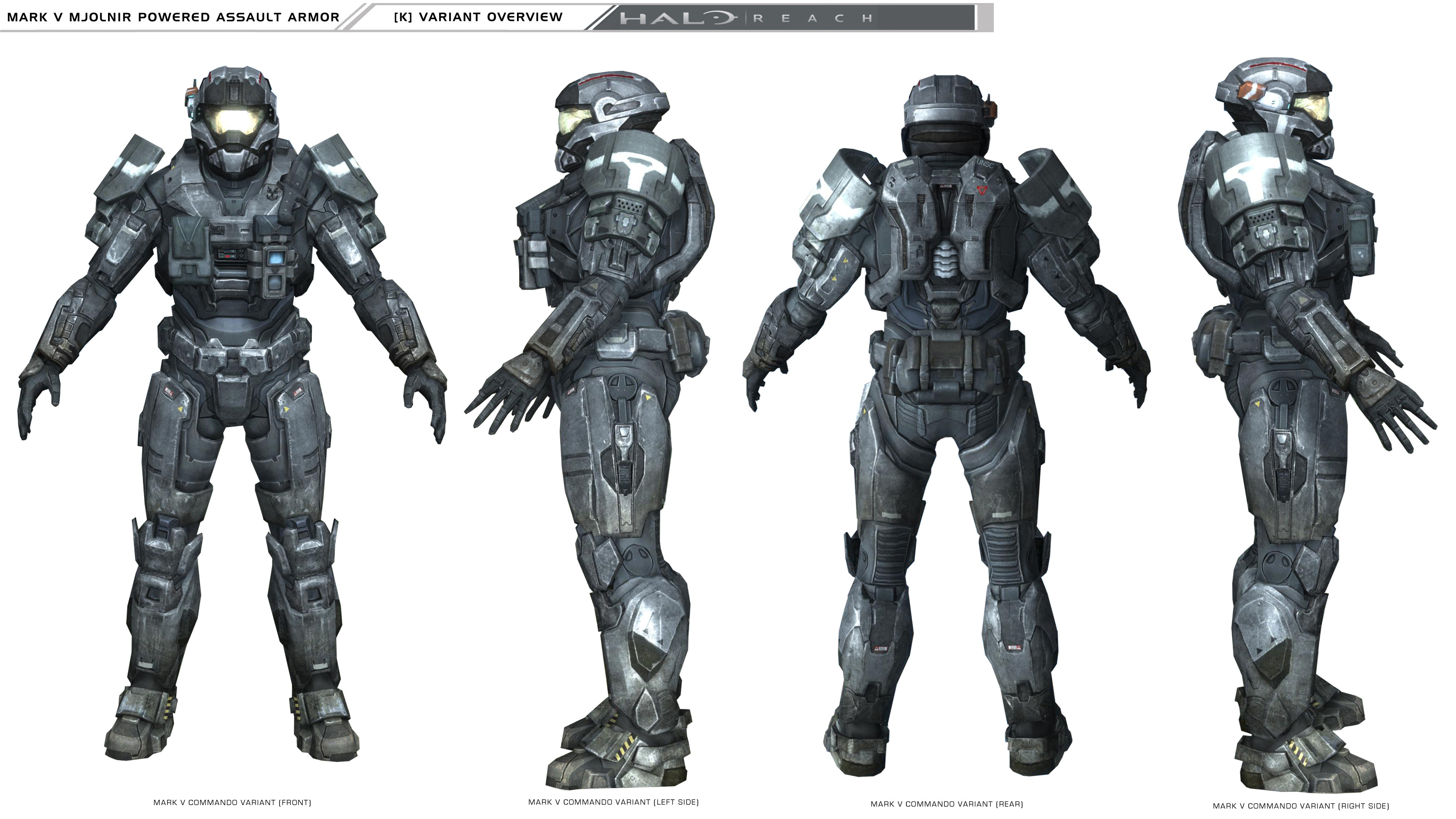This screenshot has height=819, width=1456.
Task: Click the Mark V Commando Variant (Rear) caption
Action: 947,804
